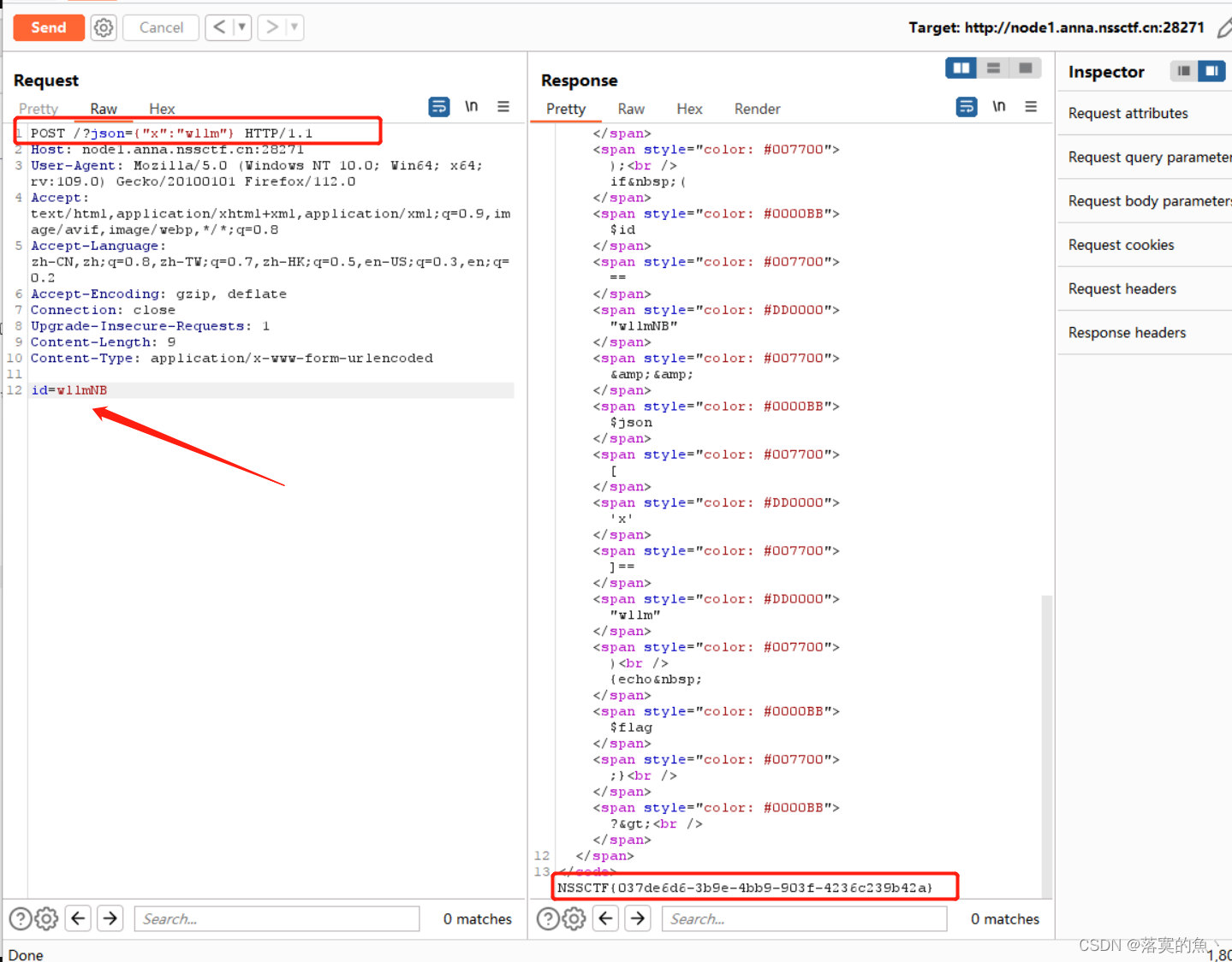Go to previous Request search match
Screen dimensions: 1232x962
click(78, 918)
